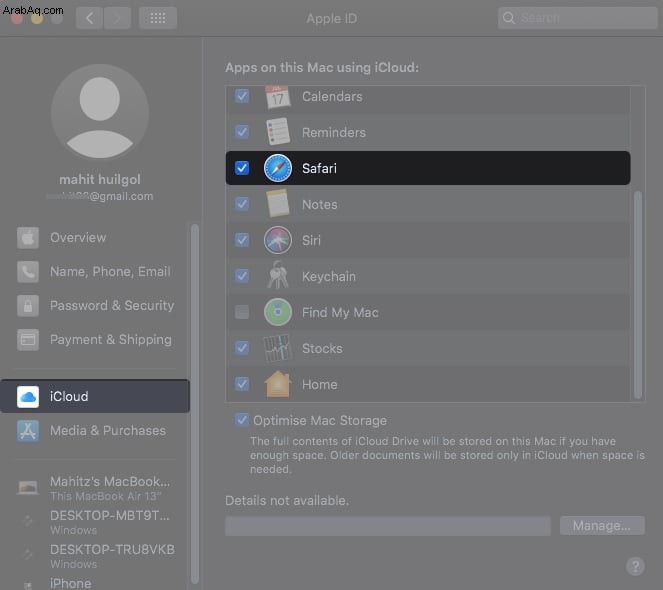Viewport: 663px width, 590px height.
Task: Click the Manage... storage button
Action: (602, 526)
